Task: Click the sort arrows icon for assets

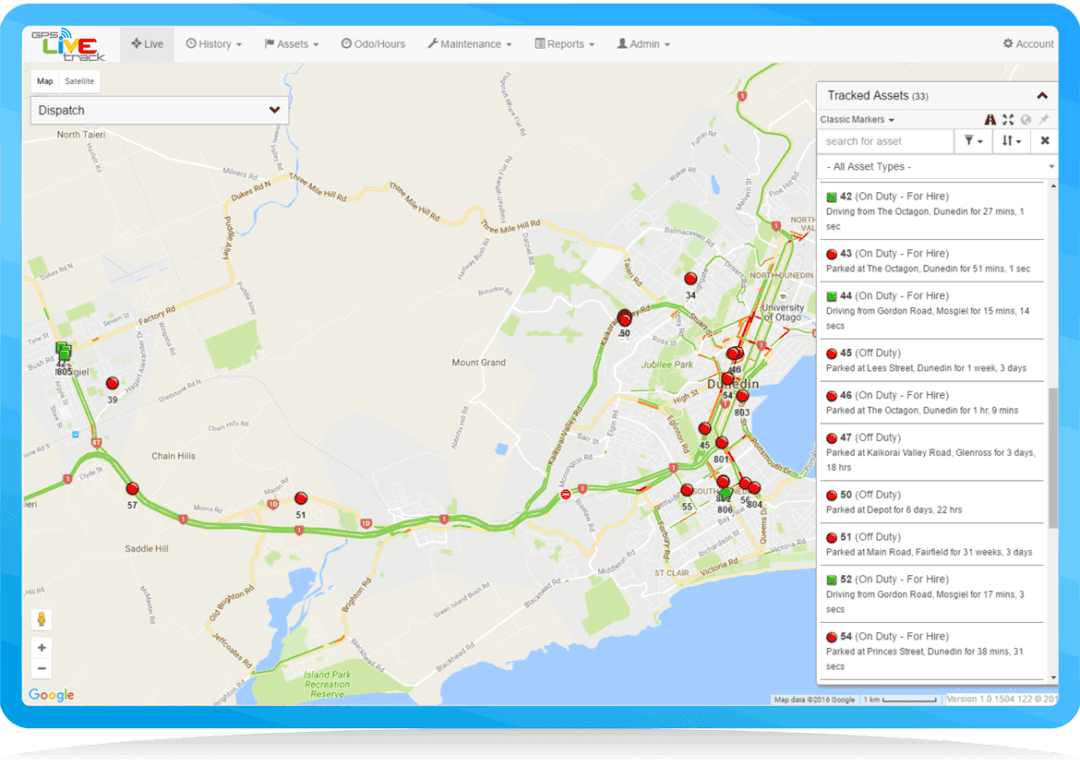Action: coord(1010,141)
